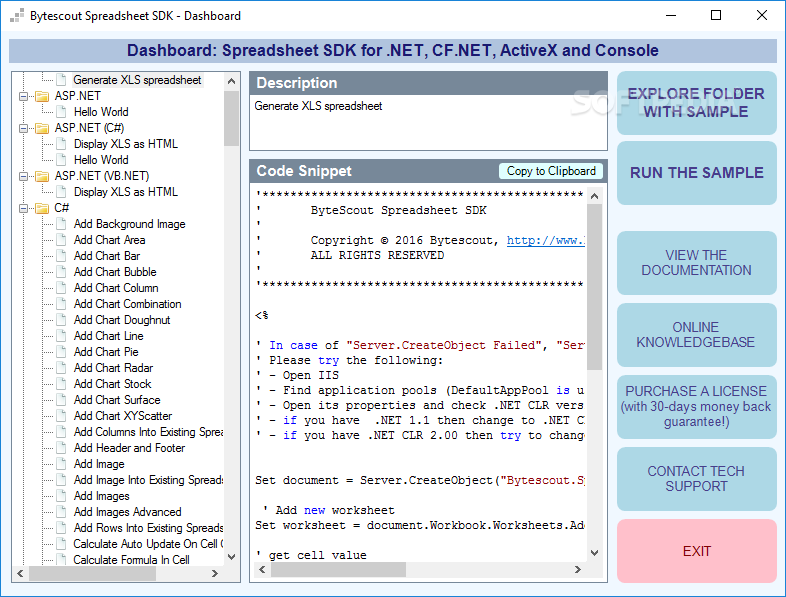Click Purchase A License button
This screenshot has height=597, width=786.
696,407
